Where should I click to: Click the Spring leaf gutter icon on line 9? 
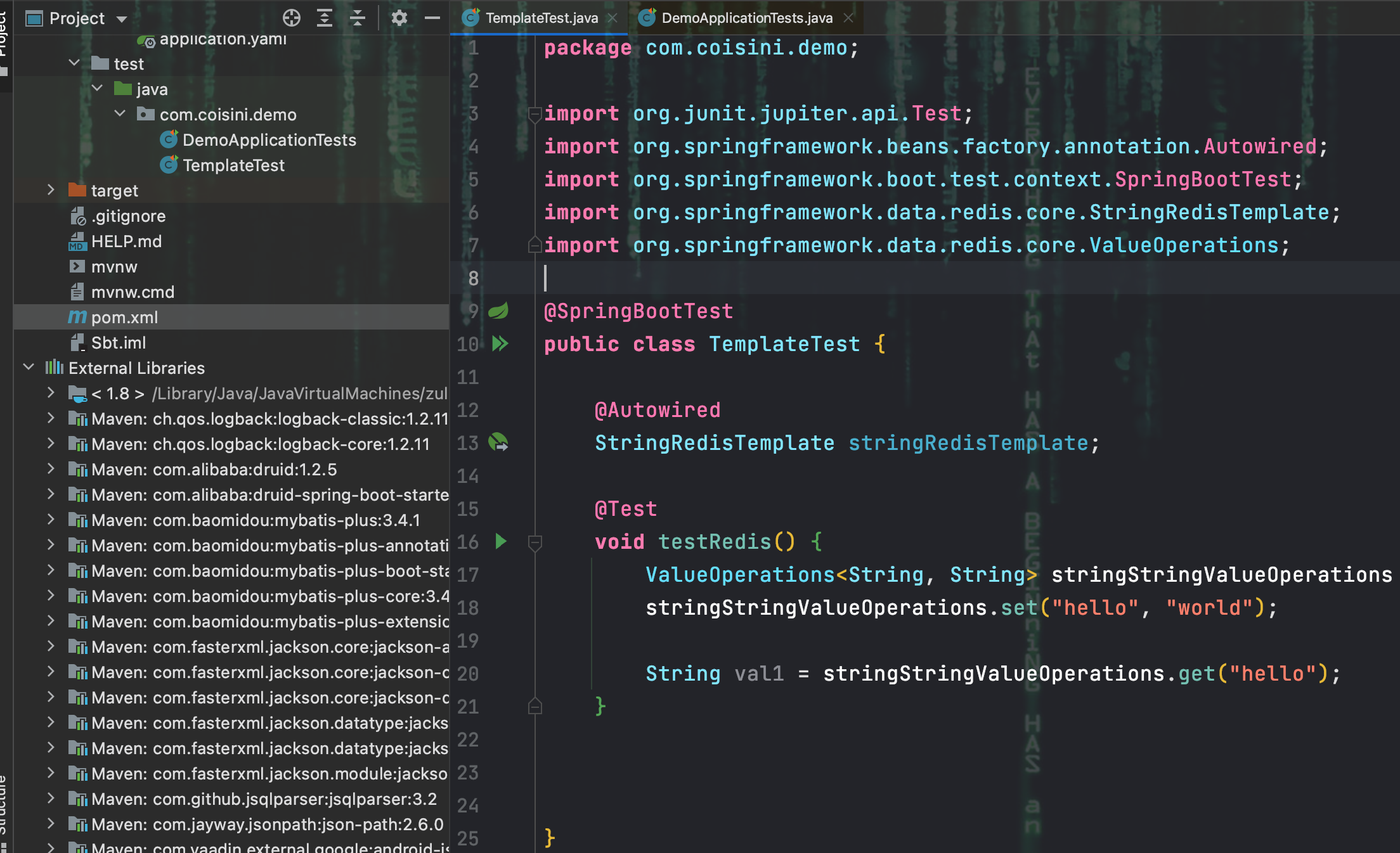point(498,311)
